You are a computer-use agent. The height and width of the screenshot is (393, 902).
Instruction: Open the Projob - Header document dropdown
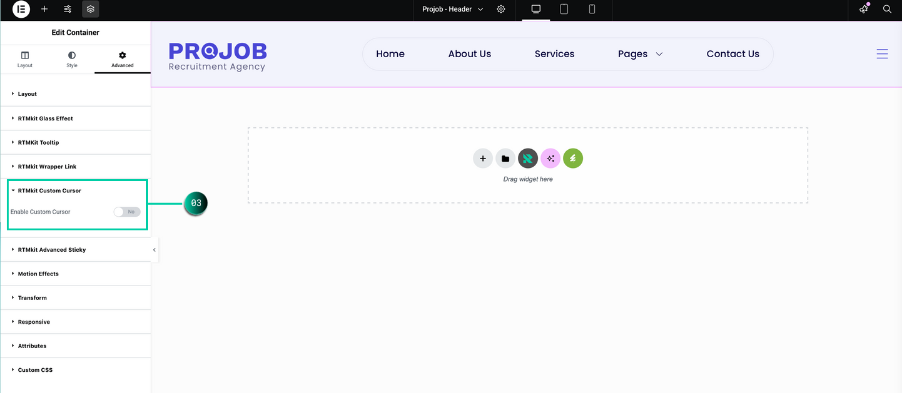(453, 9)
